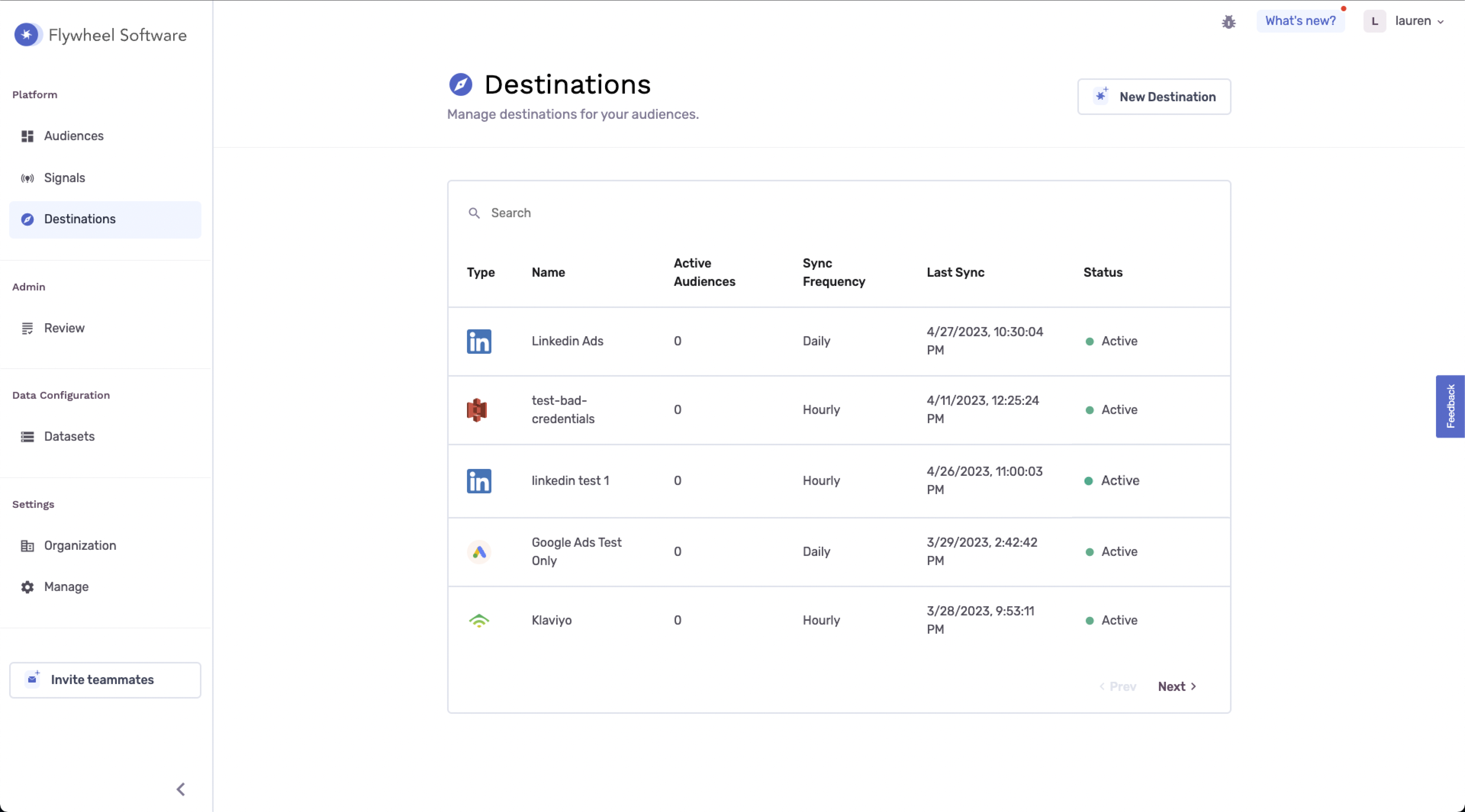Open the bug report icon
The width and height of the screenshot is (1465, 812).
[1228, 22]
